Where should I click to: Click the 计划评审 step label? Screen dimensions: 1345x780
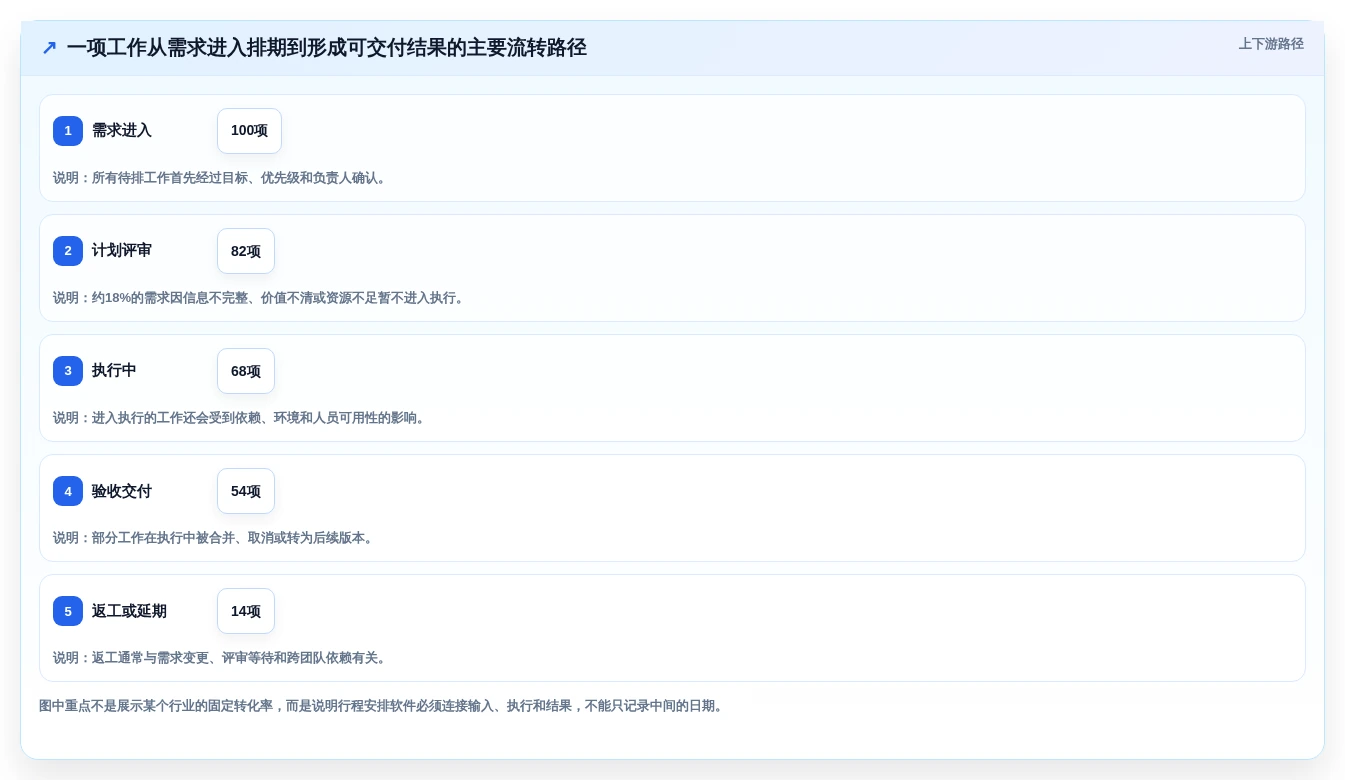pyautogui.click(x=122, y=251)
